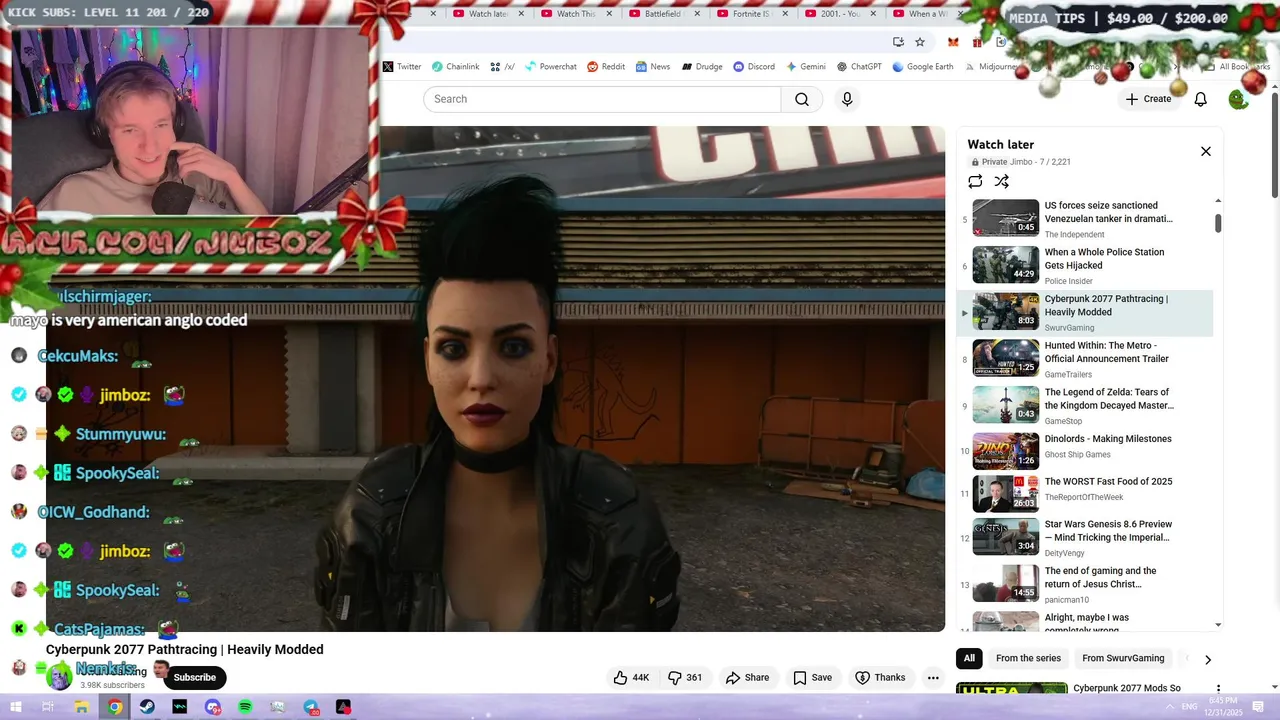Open the /x/ bookmark
Screen dimensions: 1280x720
click(x=502, y=67)
